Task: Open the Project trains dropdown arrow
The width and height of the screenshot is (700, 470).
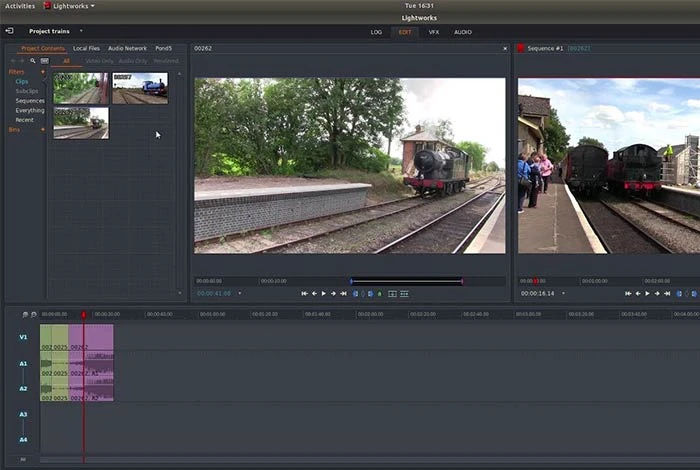Action: click(81, 31)
